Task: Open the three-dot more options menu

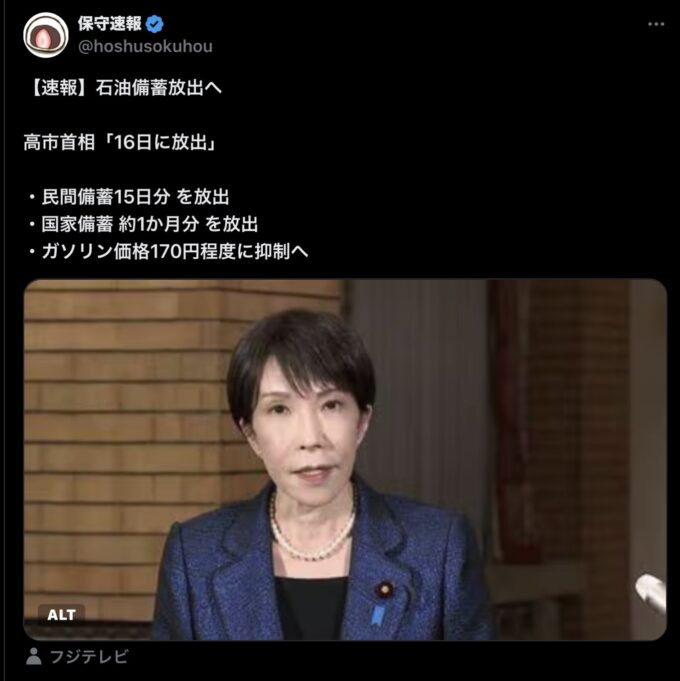Action: coord(656,24)
